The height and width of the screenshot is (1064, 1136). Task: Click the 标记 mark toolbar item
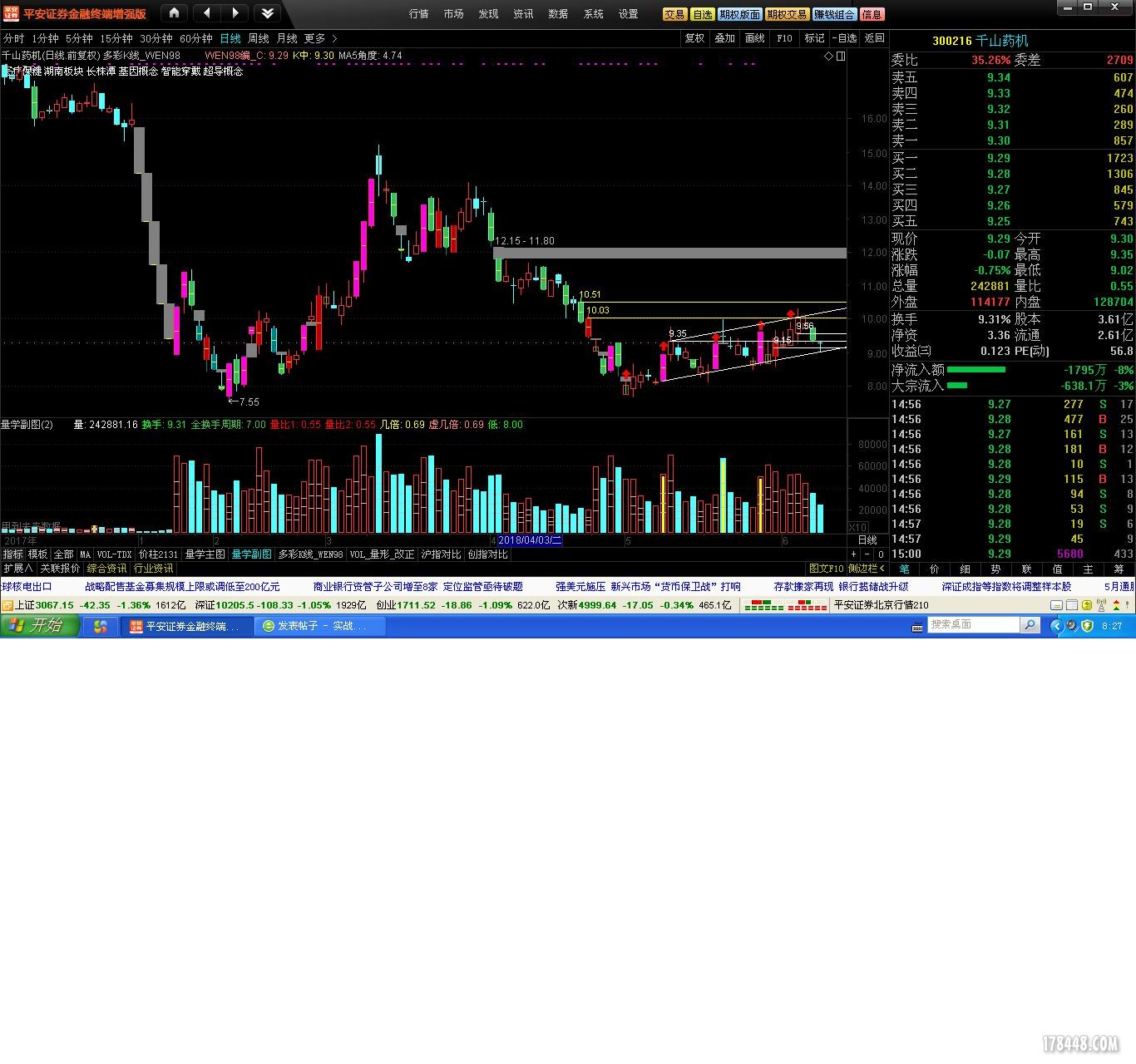tap(814, 38)
